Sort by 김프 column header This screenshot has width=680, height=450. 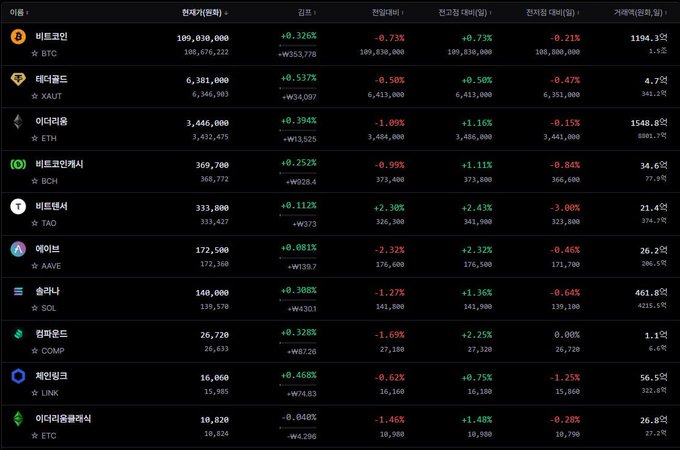pos(307,13)
